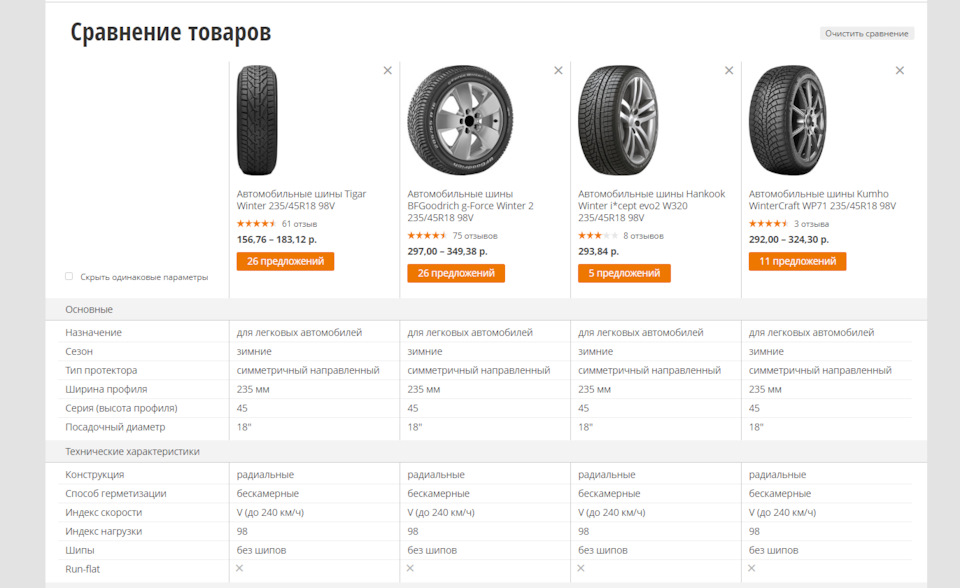Click the BFGoodrich tire wheel image
This screenshot has width=960, height=588.
tap(461, 121)
